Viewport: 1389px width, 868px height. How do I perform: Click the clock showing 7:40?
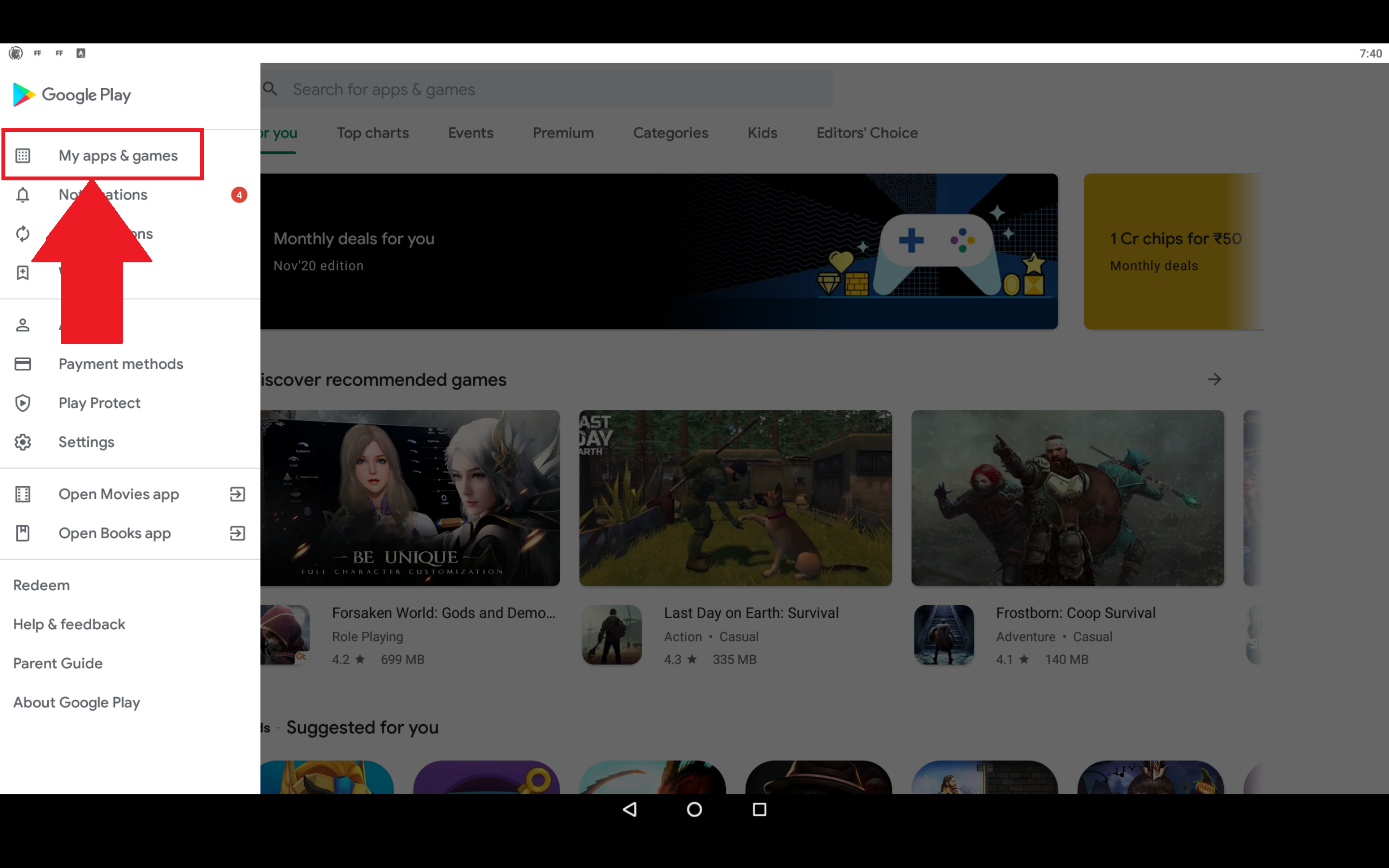coord(1371,54)
